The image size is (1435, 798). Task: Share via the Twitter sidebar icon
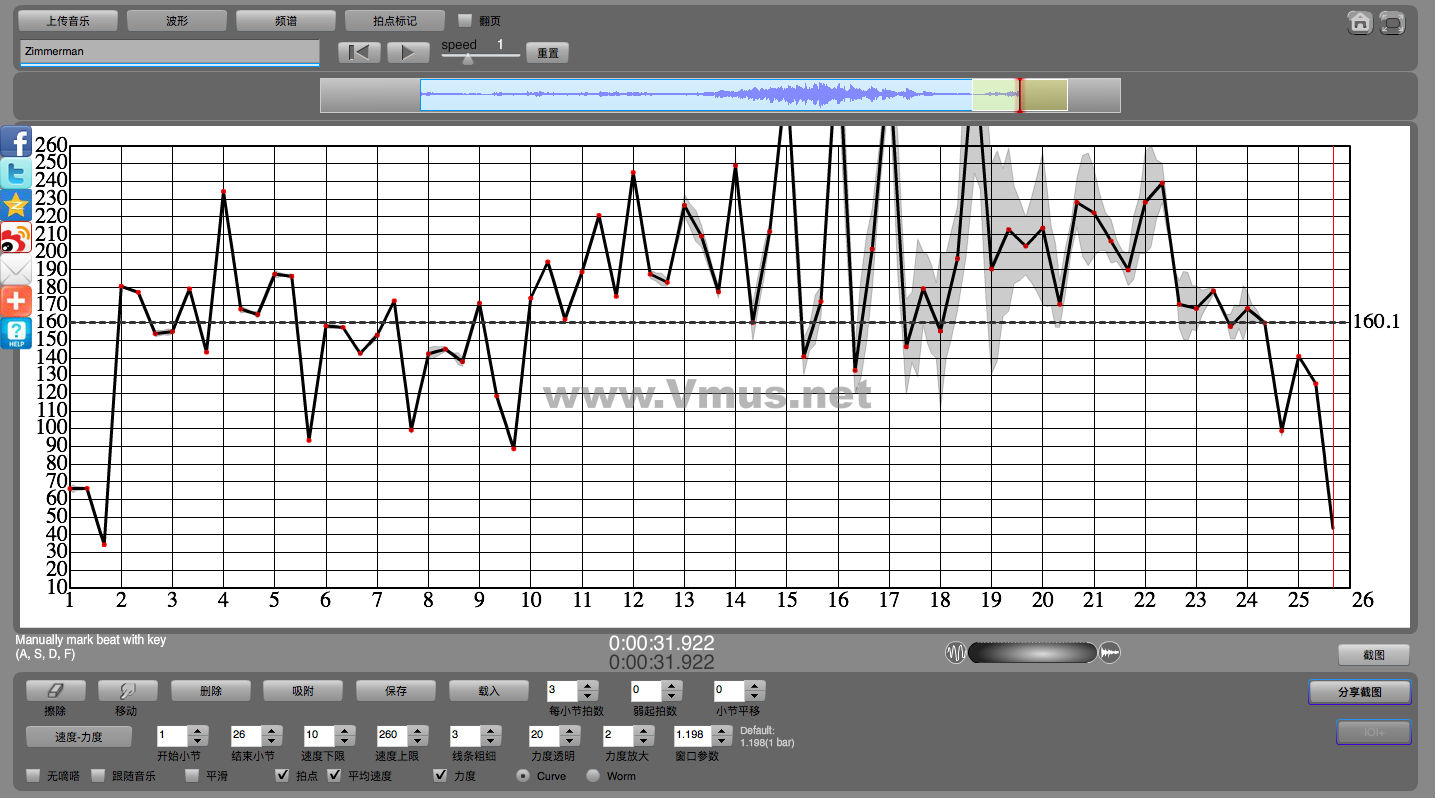[16, 174]
